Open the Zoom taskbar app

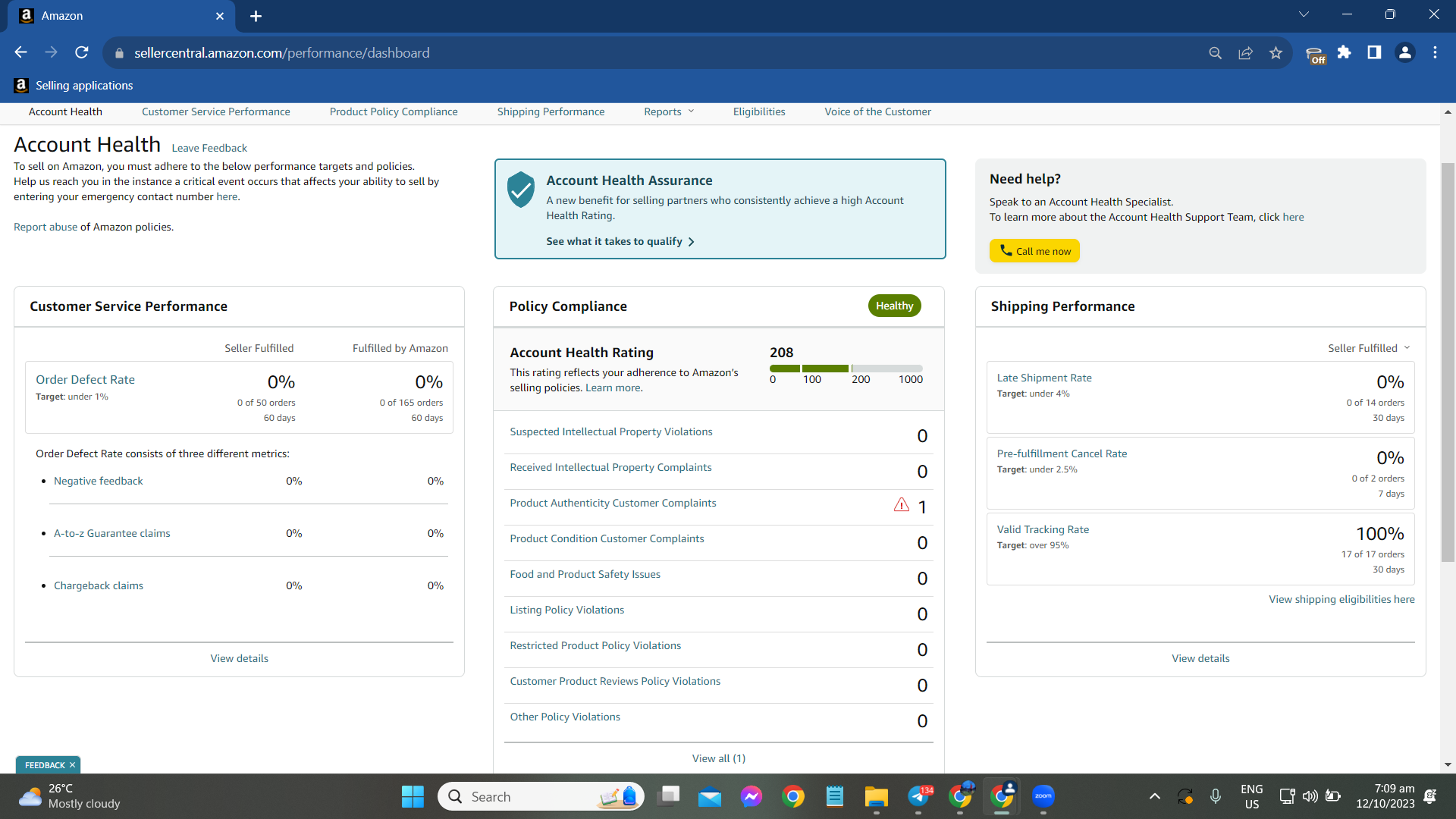(1043, 796)
